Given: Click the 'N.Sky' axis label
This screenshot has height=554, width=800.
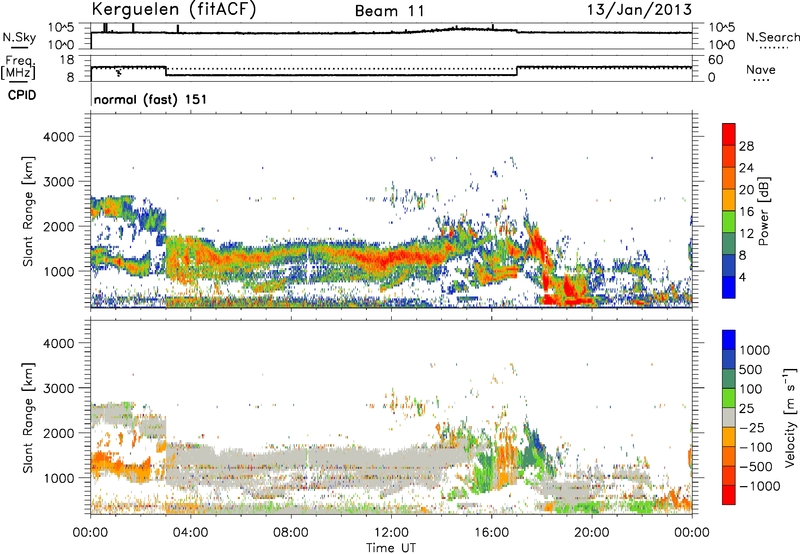Looking at the screenshot, I should (19, 37).
